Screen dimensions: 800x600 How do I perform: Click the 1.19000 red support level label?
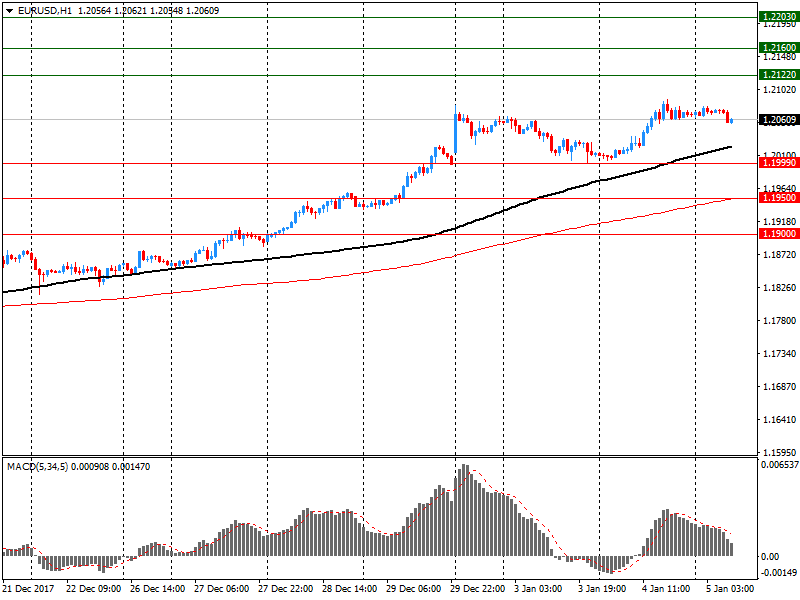click(x=779, y=234)
